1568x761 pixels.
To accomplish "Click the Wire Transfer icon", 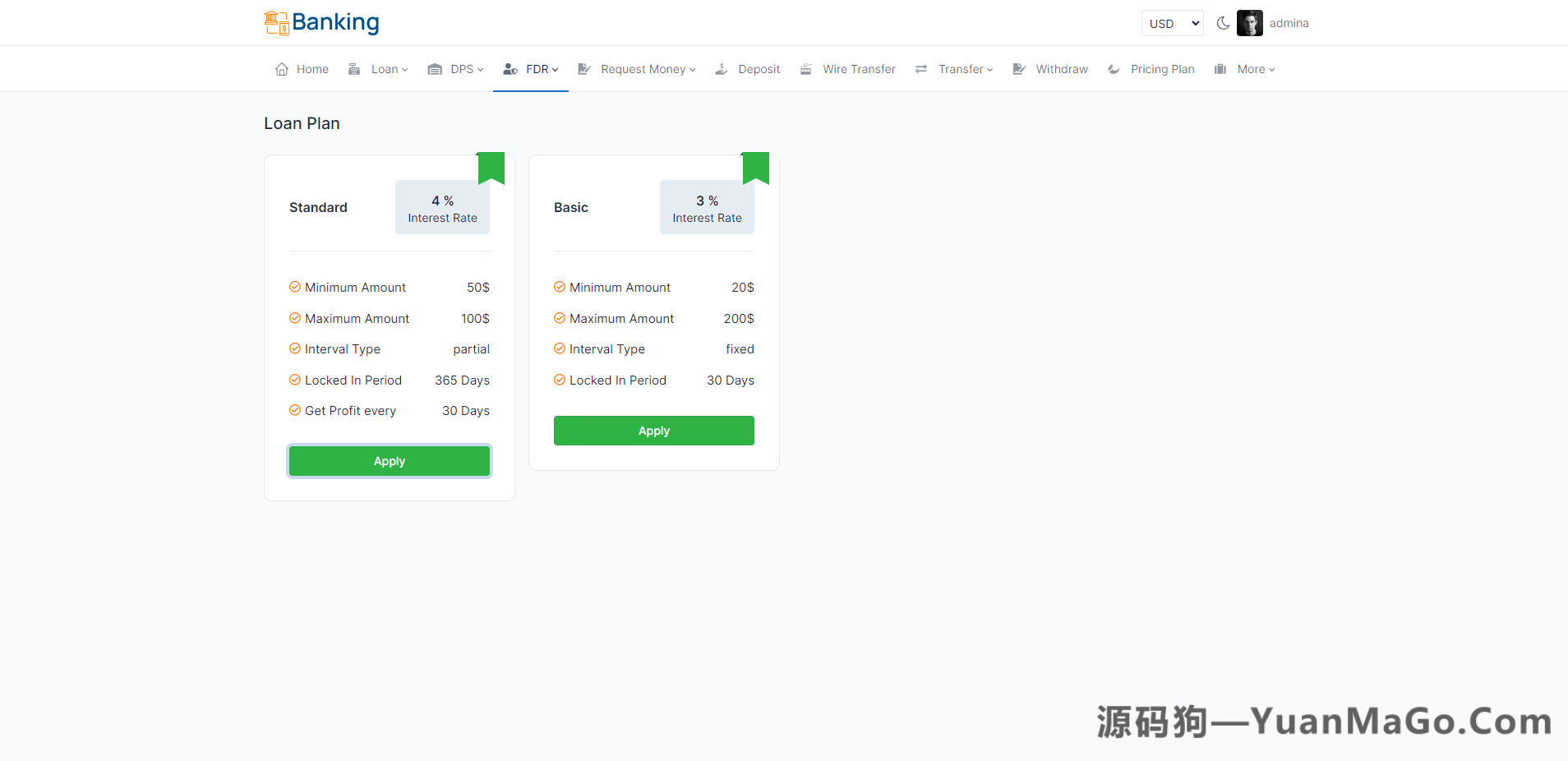I will tap(806, 69).
